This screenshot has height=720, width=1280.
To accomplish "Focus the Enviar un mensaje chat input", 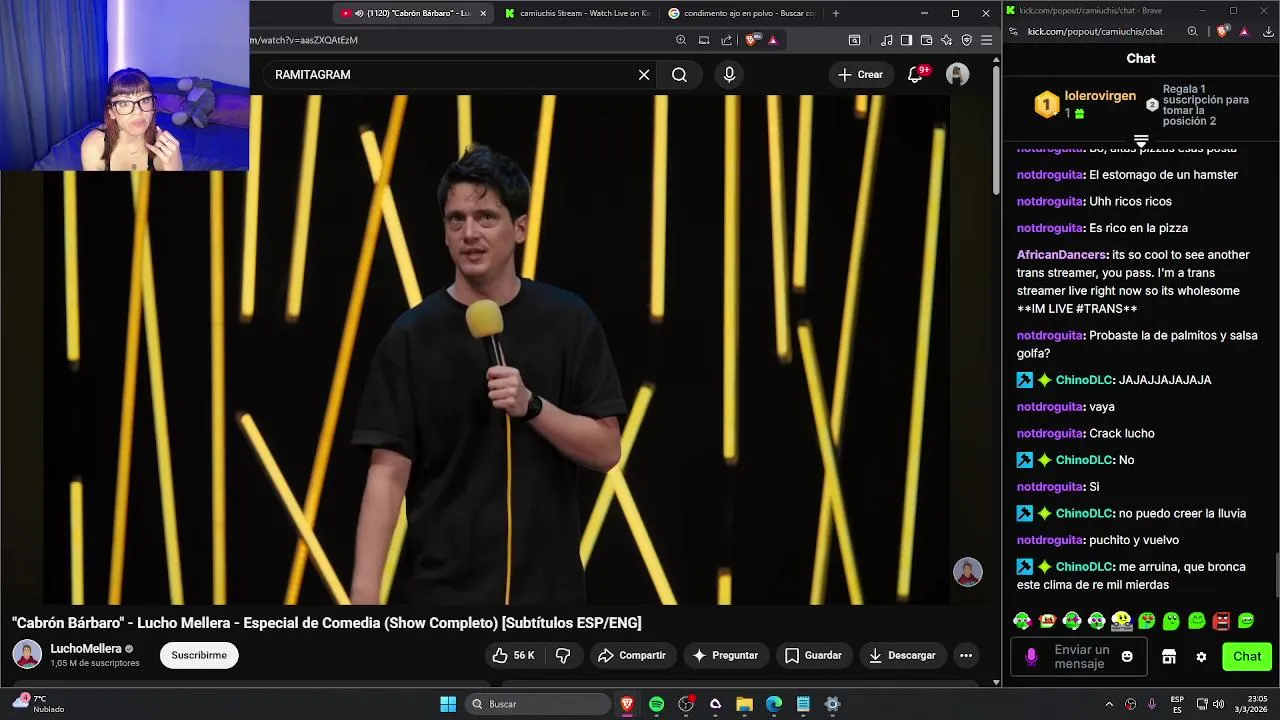I will coord(1080,657).
